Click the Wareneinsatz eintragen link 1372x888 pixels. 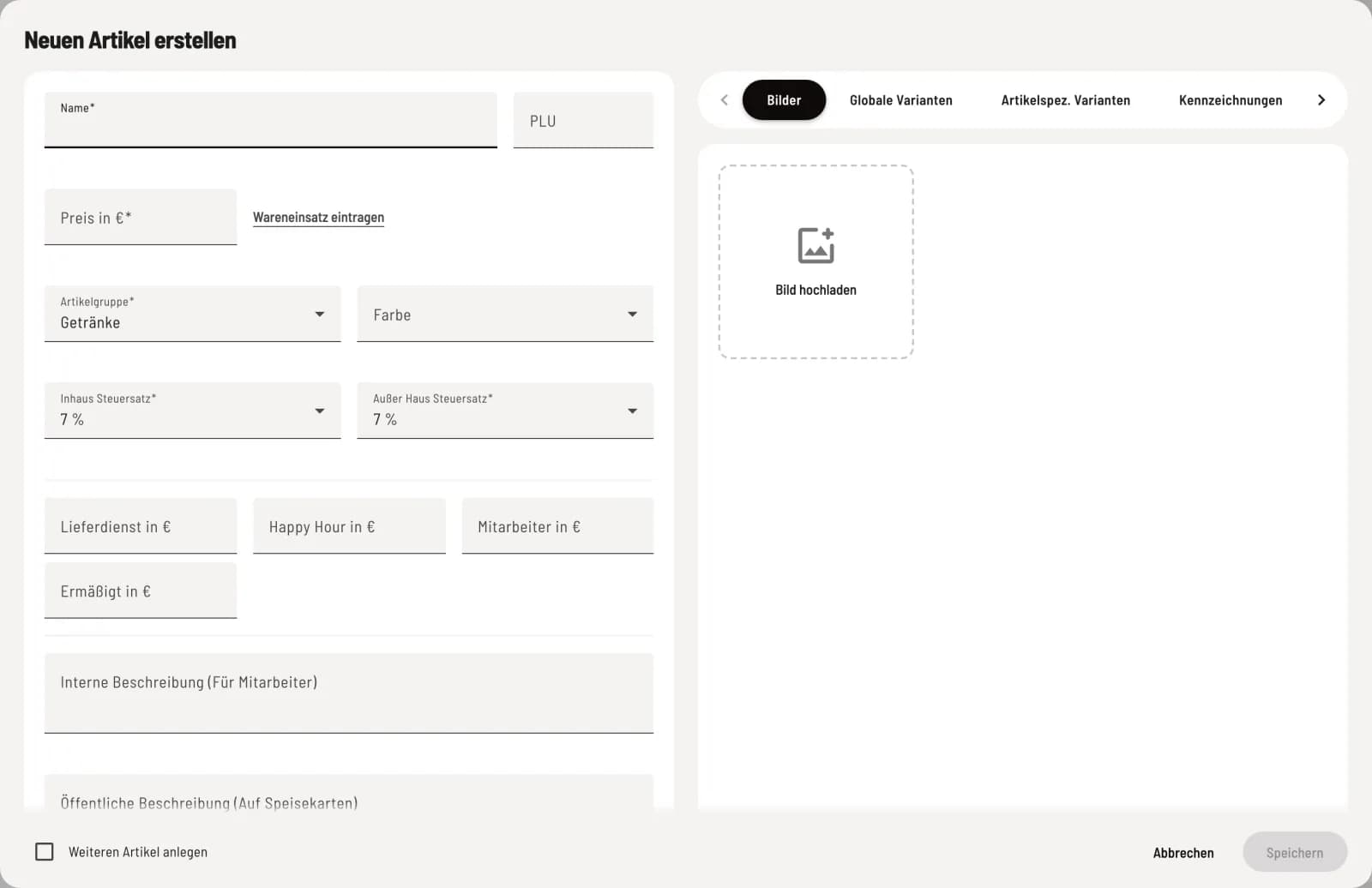click(x=318, y=218)
